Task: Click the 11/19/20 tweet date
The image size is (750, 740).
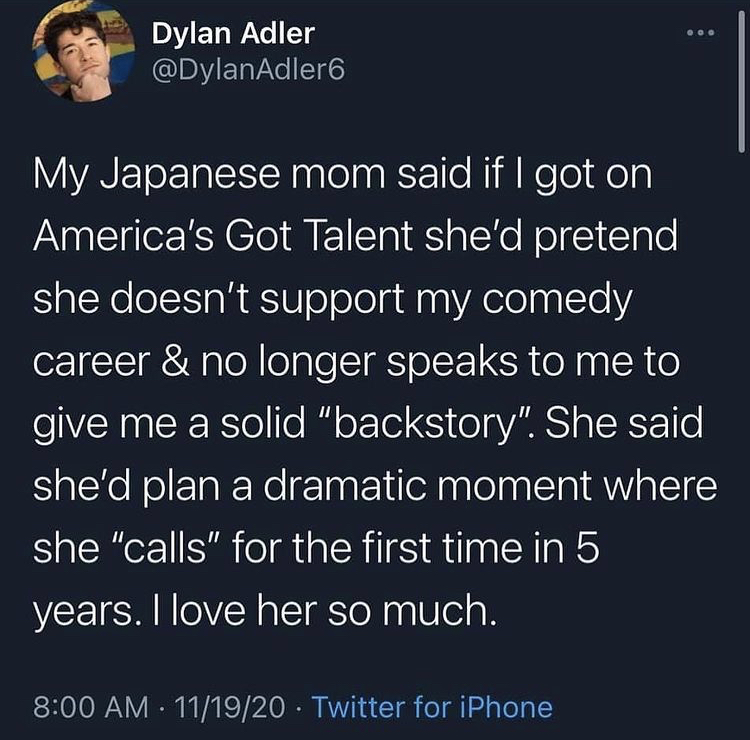Action: click(x=230, y=707)
